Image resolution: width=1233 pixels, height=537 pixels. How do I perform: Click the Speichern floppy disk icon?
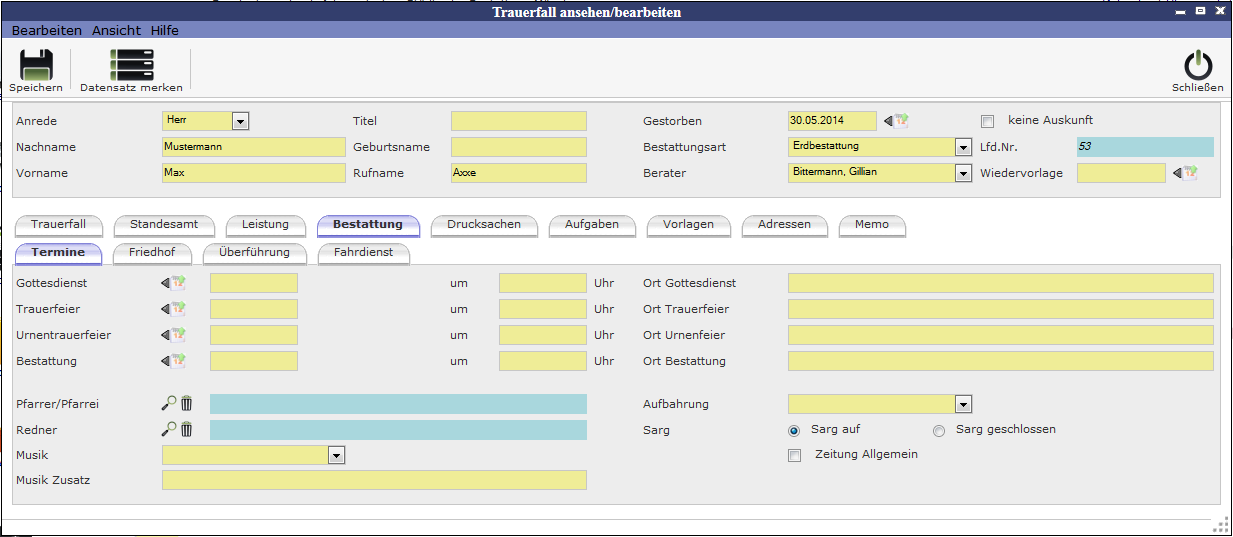click(x=36, y=65)
